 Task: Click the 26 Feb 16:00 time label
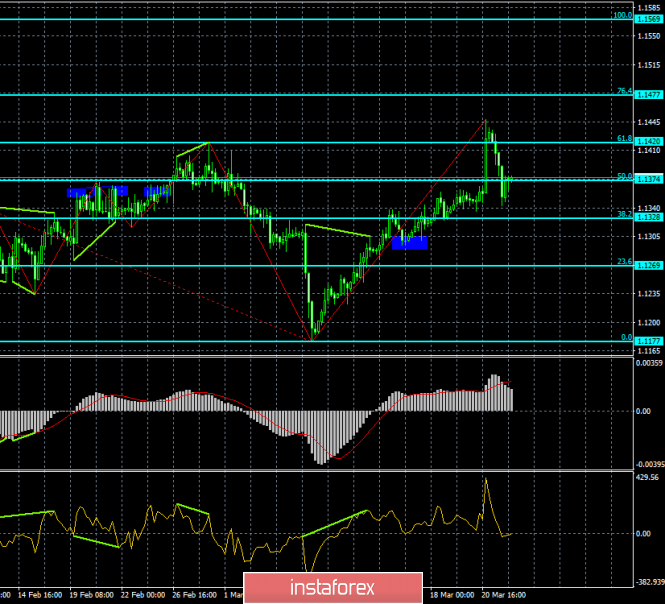point(195,595)
